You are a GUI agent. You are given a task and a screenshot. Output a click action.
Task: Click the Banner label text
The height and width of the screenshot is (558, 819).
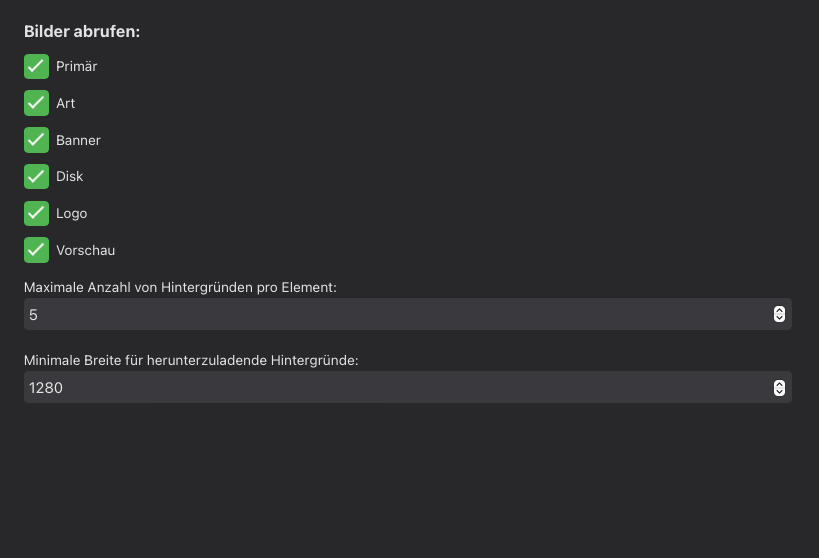coord(78,140)
